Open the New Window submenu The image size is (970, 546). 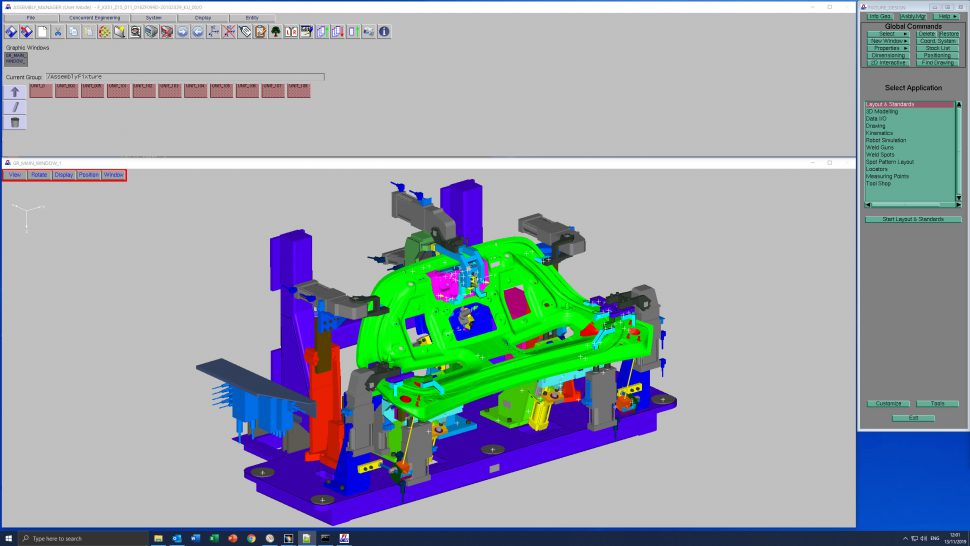coord(888,41)
